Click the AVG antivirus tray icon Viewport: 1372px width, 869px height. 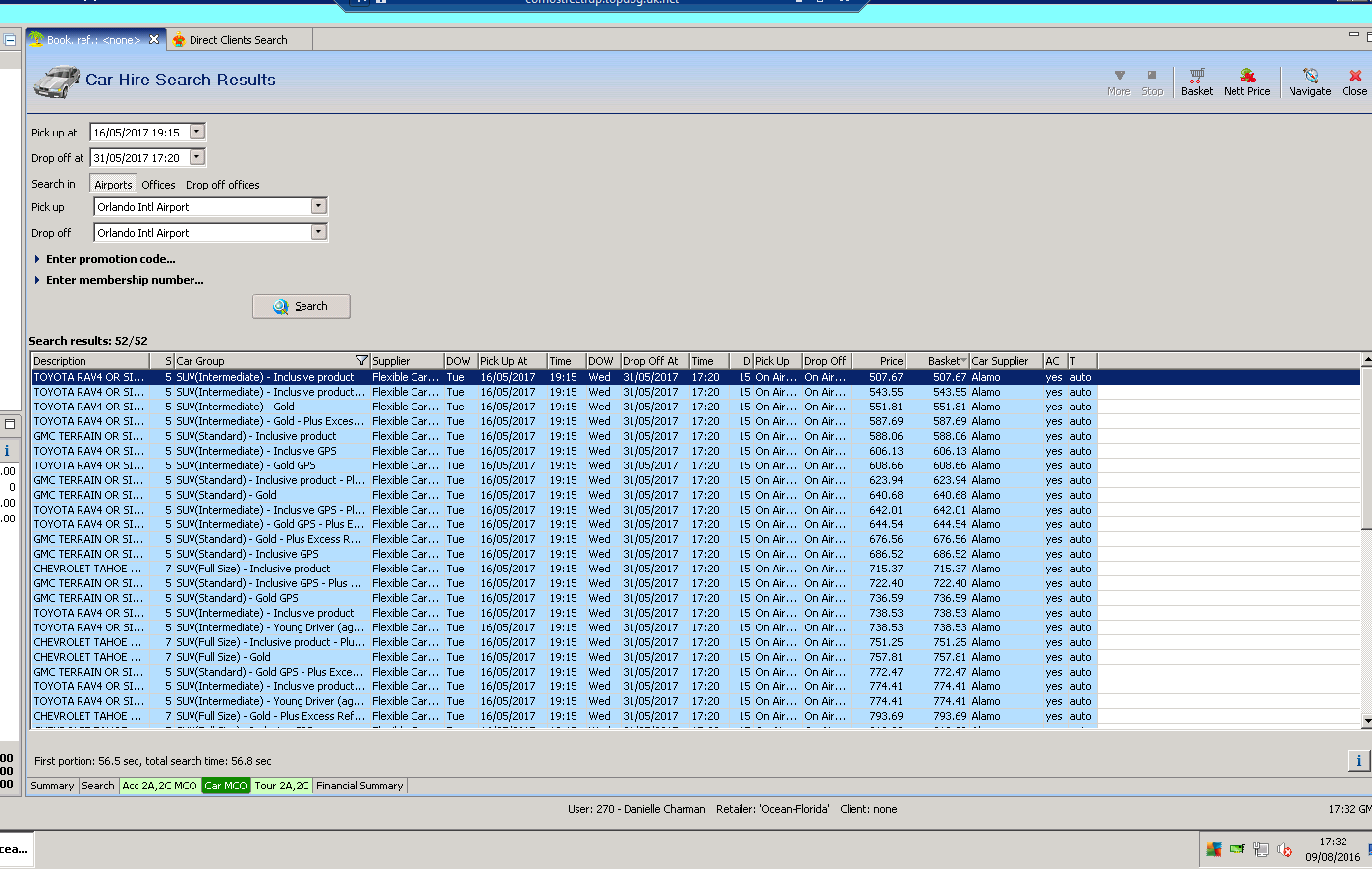coord(1214,849)
